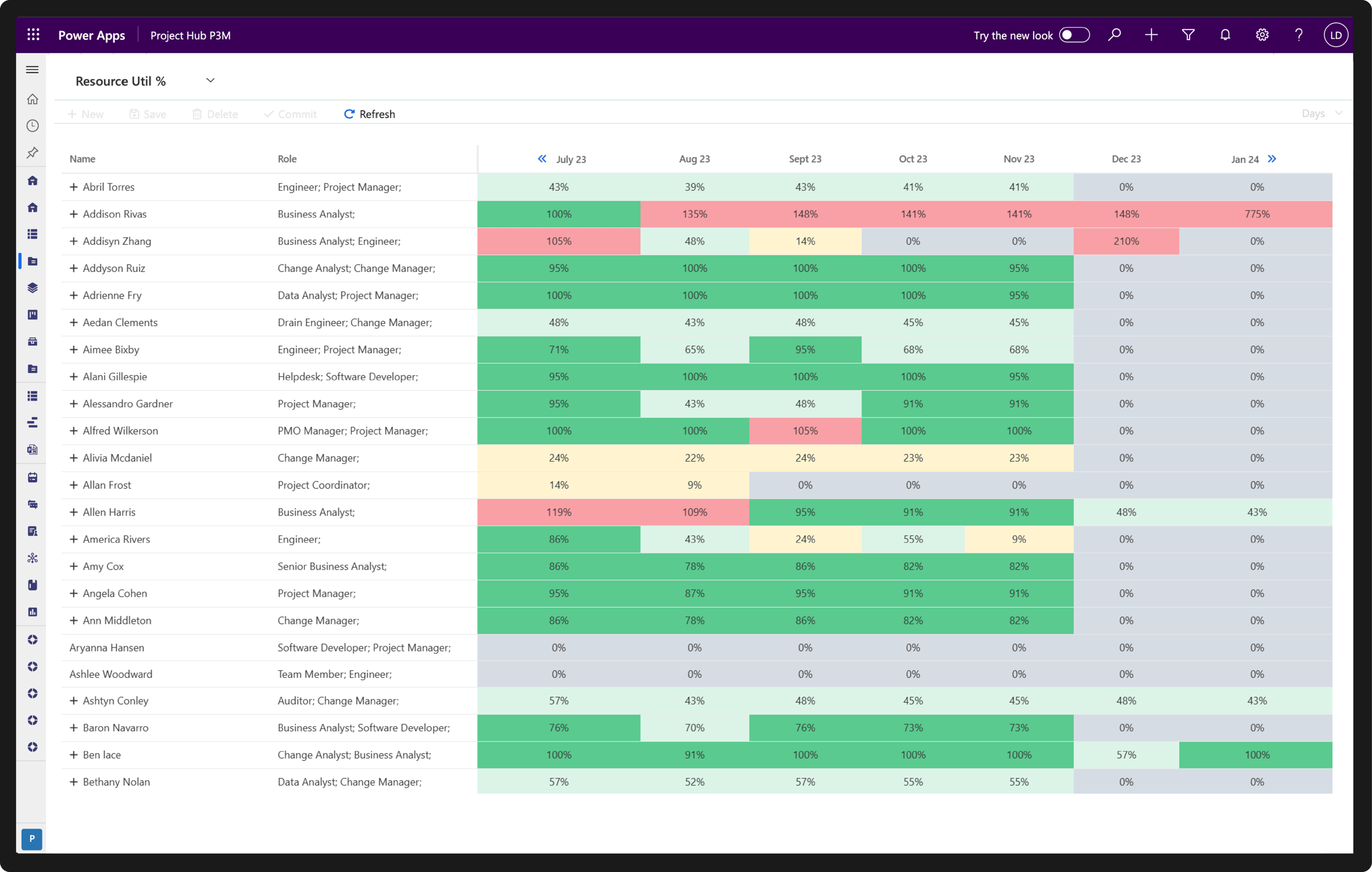
Task: Select Addison Rivas 775% red cell
Action: (1256, 214)
